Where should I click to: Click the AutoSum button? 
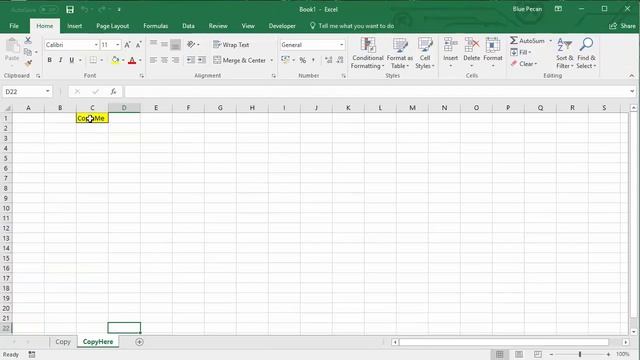[527, 41]
